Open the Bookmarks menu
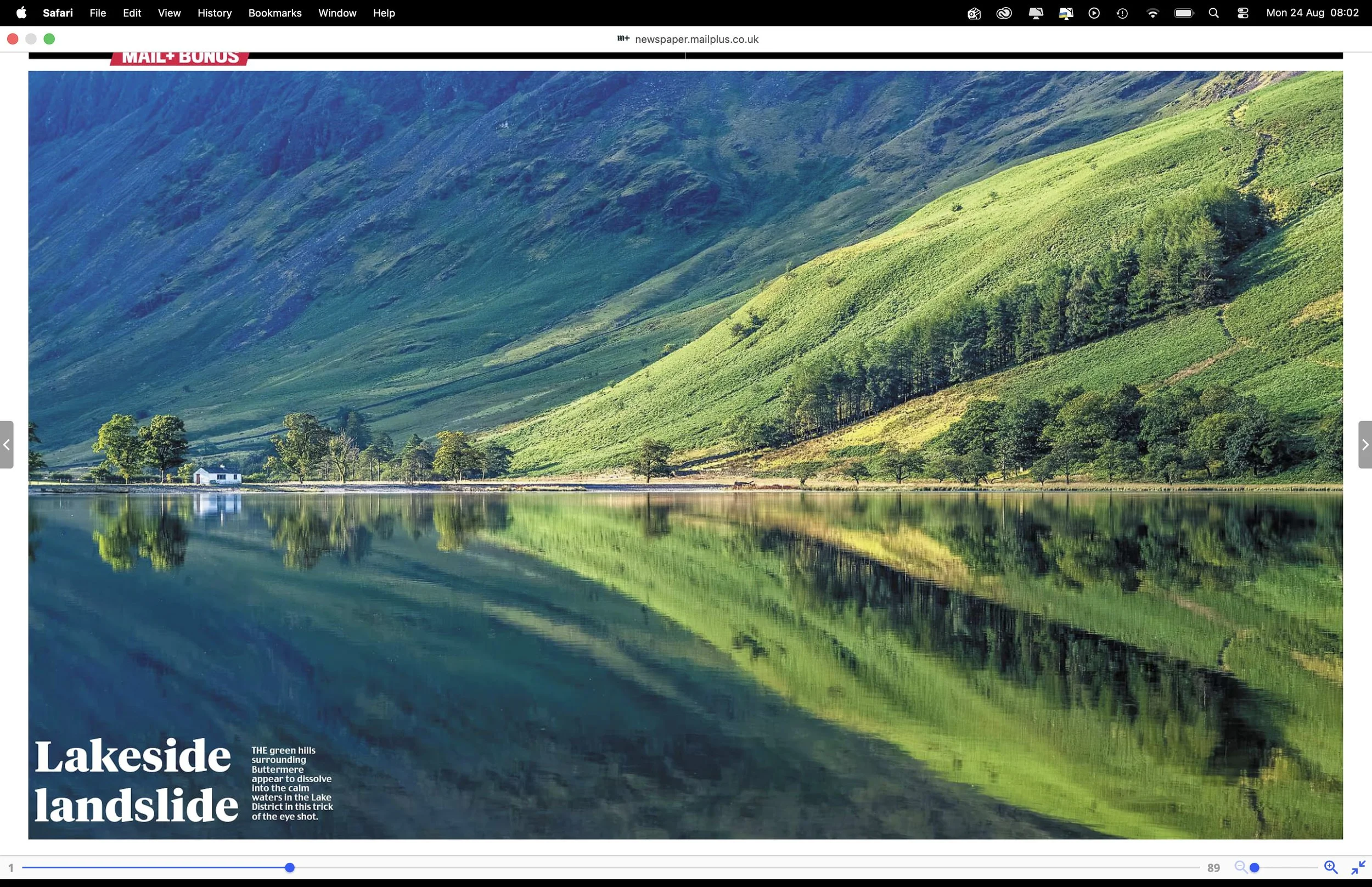 274,13
